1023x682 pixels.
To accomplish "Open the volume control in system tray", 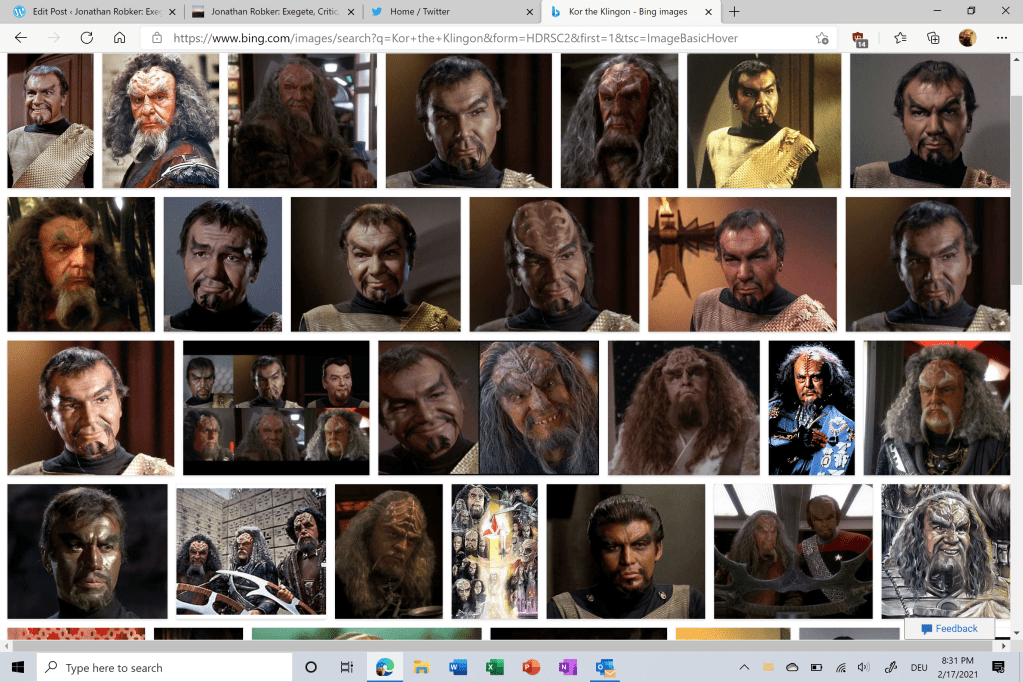I will (863, 667).
